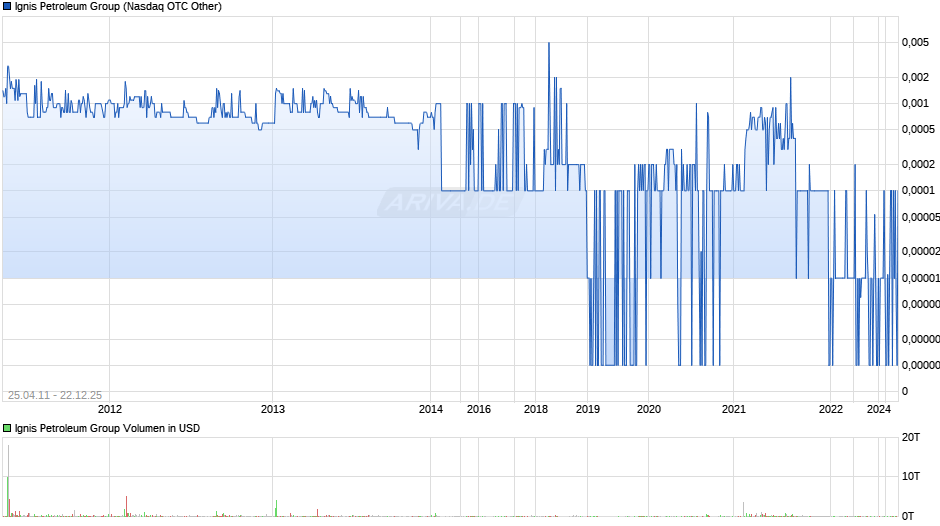This screenshot has width=940, height=526.
Task: Click the 2013 x-axis label
Action: point(273,409)
